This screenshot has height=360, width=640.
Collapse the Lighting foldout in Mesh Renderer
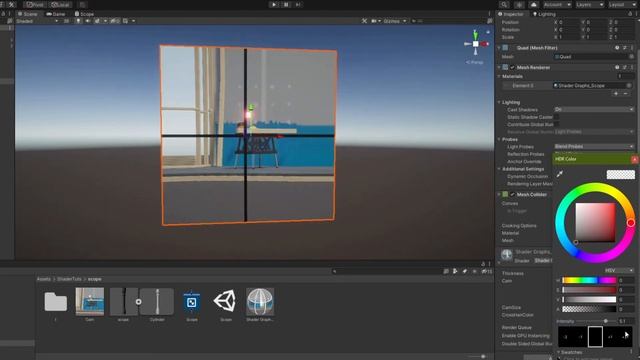[499, 102]
